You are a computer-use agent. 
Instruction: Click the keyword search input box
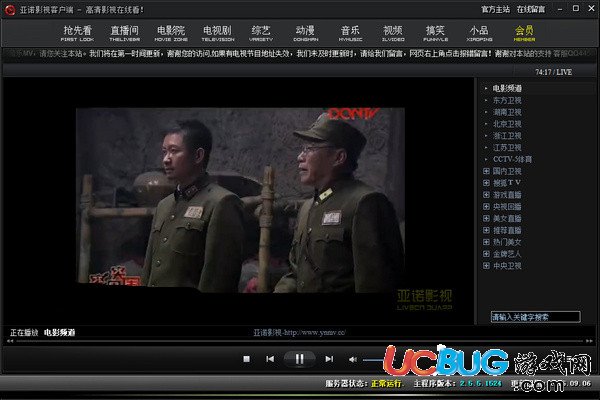coord(536,317)
